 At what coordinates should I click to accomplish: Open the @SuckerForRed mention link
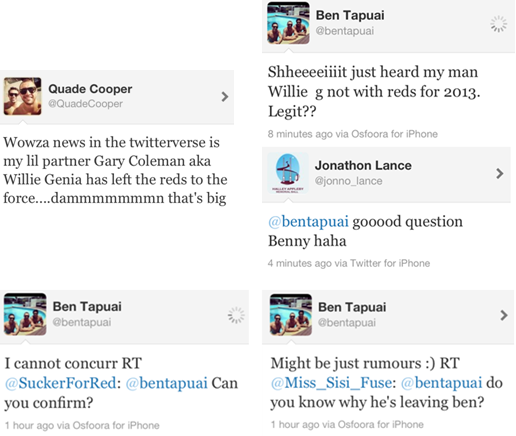(x=60, y=383)
